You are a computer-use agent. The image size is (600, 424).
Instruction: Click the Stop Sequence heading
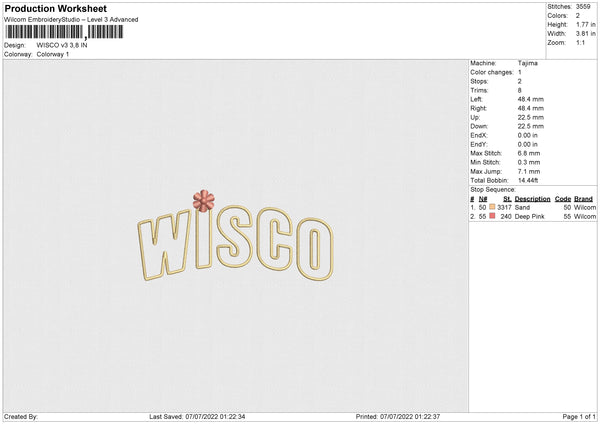click(493, 190)
